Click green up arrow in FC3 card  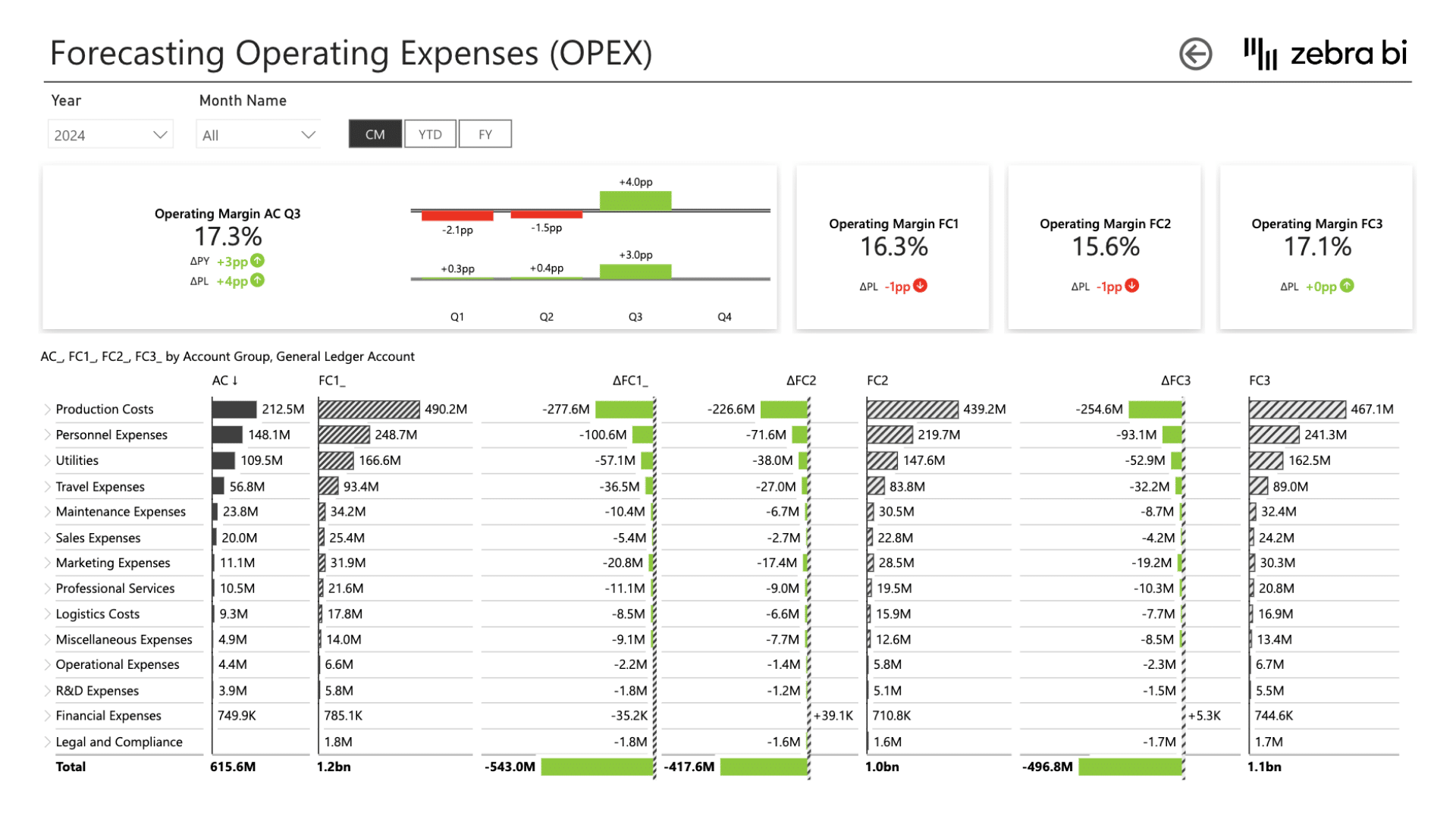coord(1347,286)
